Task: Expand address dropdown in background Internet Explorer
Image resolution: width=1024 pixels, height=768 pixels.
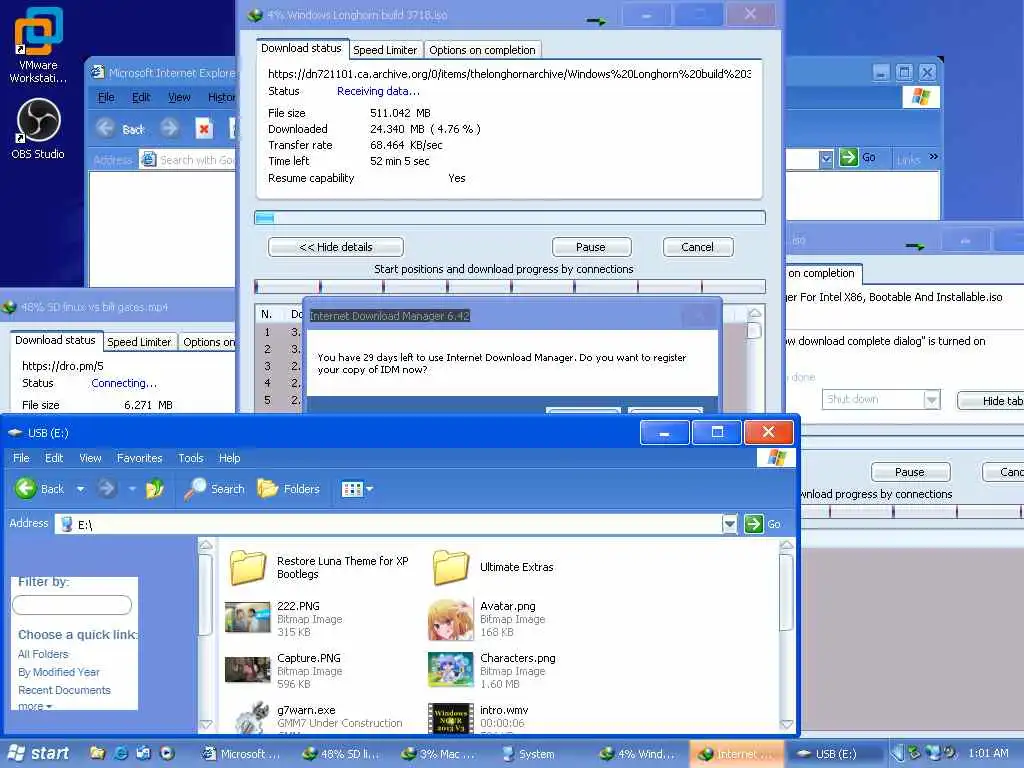Action: (x=826, y=158)
